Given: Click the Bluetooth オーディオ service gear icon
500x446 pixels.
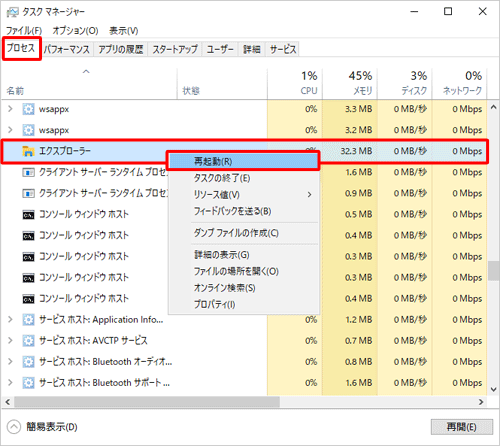Looking at the screenshot, I should pyautogui.click(x=28, y=362).
